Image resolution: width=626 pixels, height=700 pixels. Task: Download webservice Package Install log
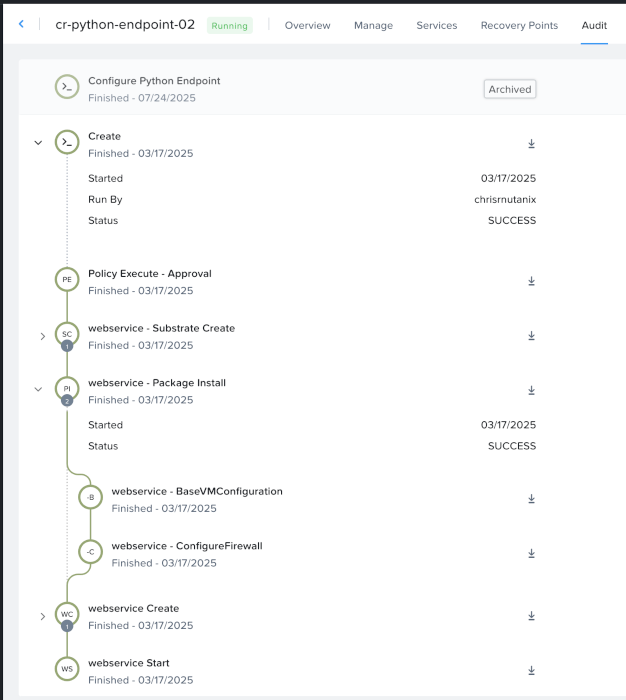531,390
